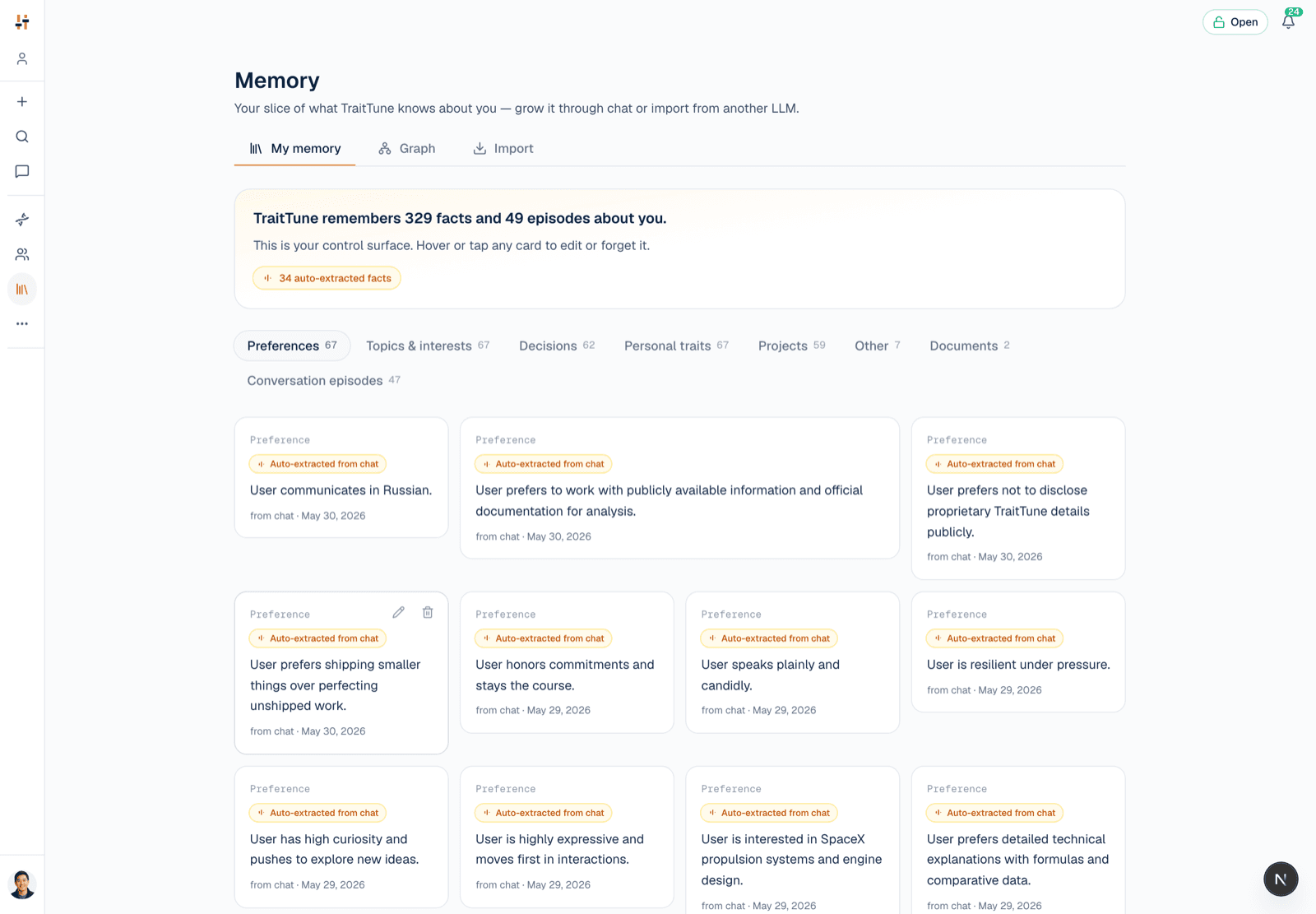Click the TraitTune logo icon
Screen dimensions: 1316x914
click(22, 22)
